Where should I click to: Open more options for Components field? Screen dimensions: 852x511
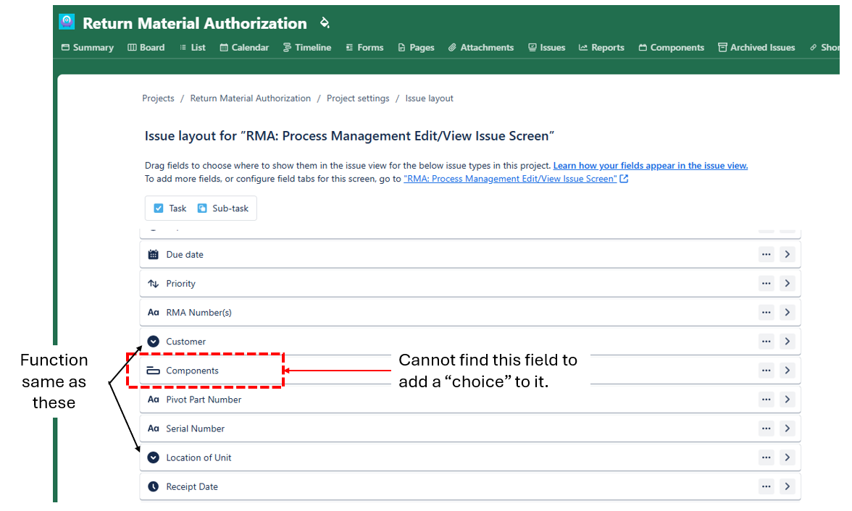766,370
